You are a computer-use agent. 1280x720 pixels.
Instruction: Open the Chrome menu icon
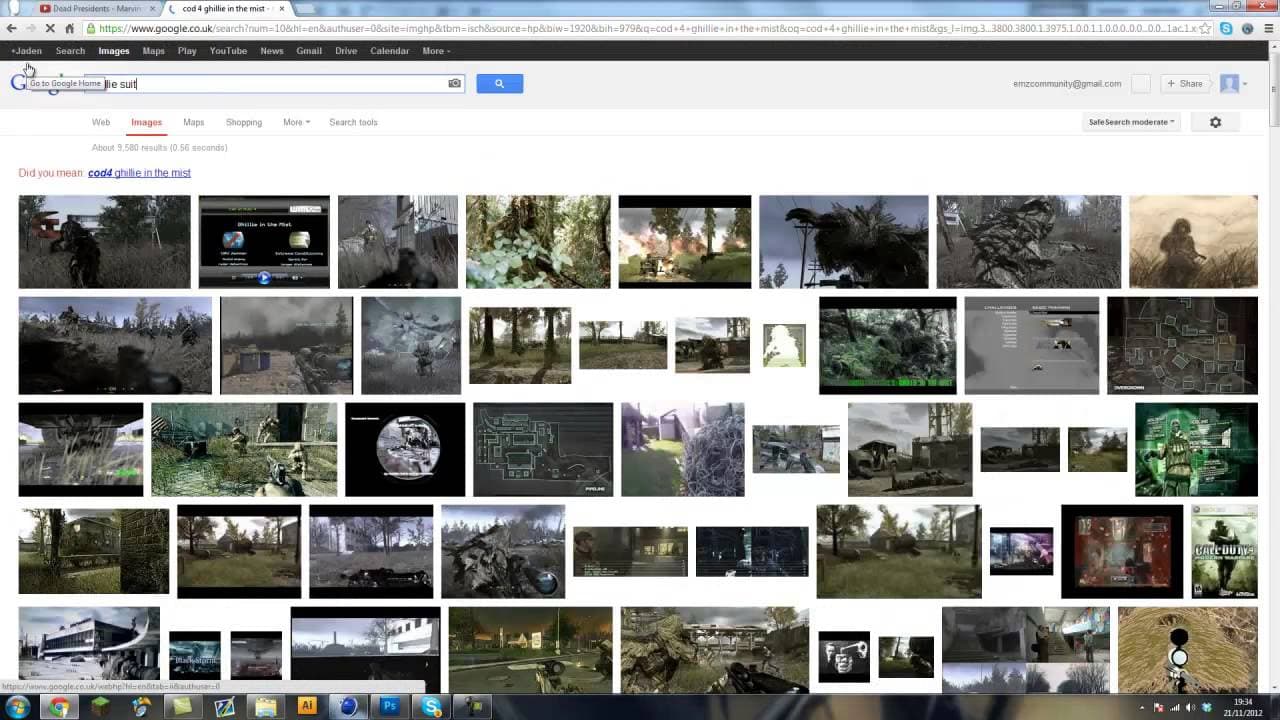[1267, 29]
